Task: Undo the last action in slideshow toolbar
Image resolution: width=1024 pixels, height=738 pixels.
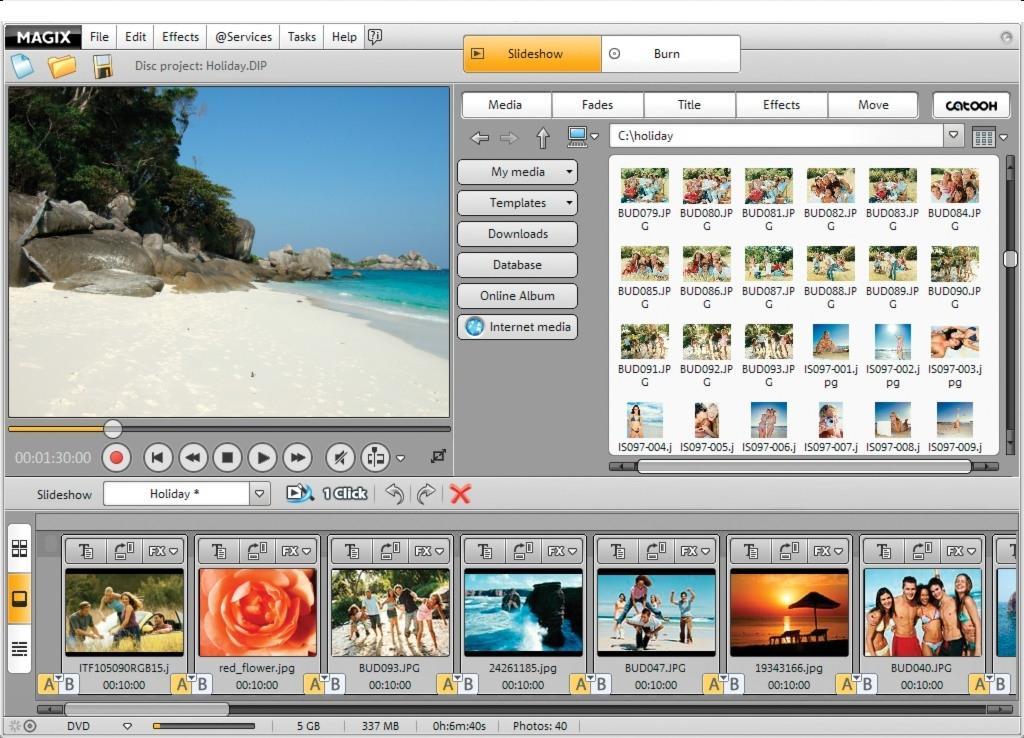Action: click(394, 493)
